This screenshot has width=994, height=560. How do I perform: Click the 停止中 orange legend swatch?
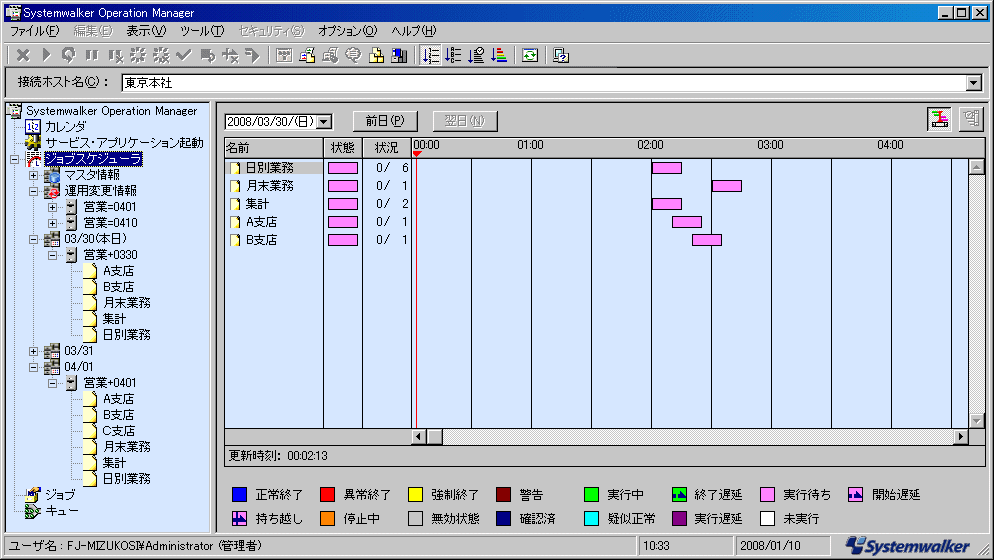(327, 519)
